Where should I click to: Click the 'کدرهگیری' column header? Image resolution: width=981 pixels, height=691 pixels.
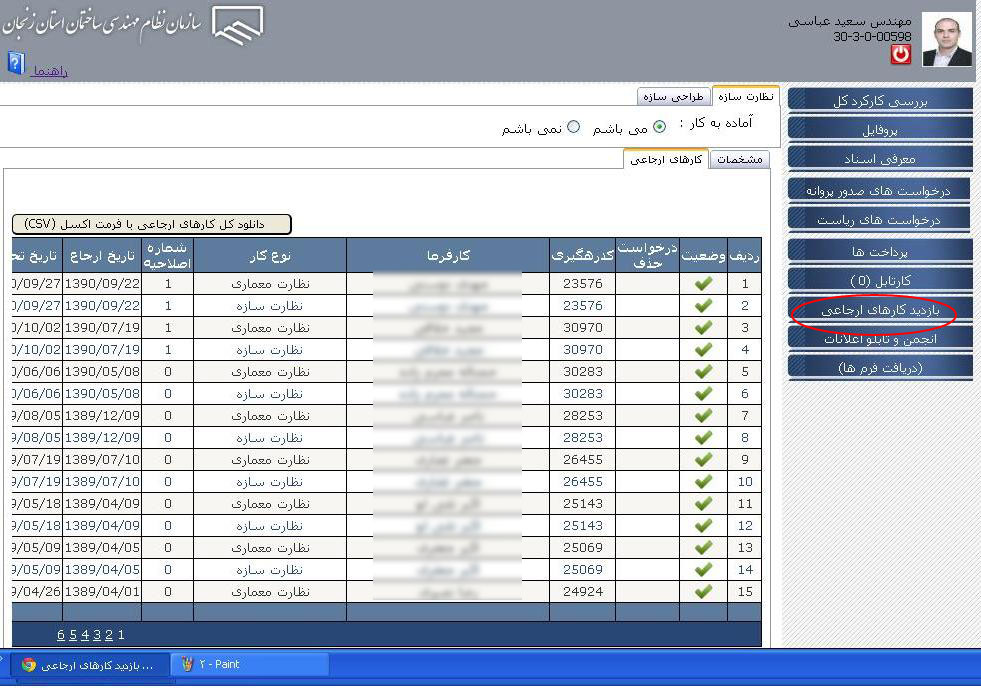pyautogui.click(x=582, y=255)
